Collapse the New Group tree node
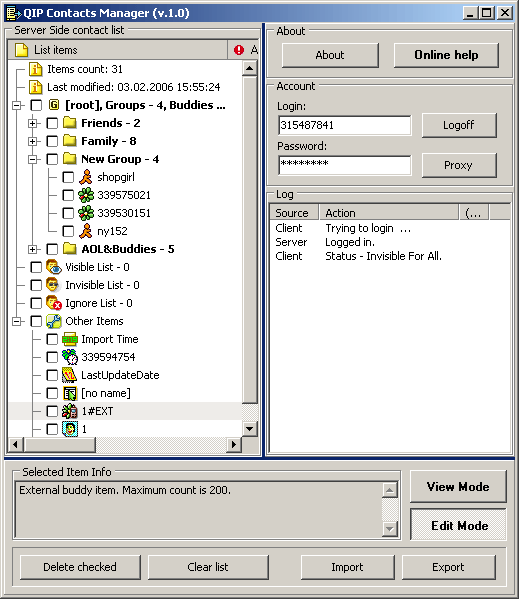This screenshot has height=599, width=519. pos(33,159)
